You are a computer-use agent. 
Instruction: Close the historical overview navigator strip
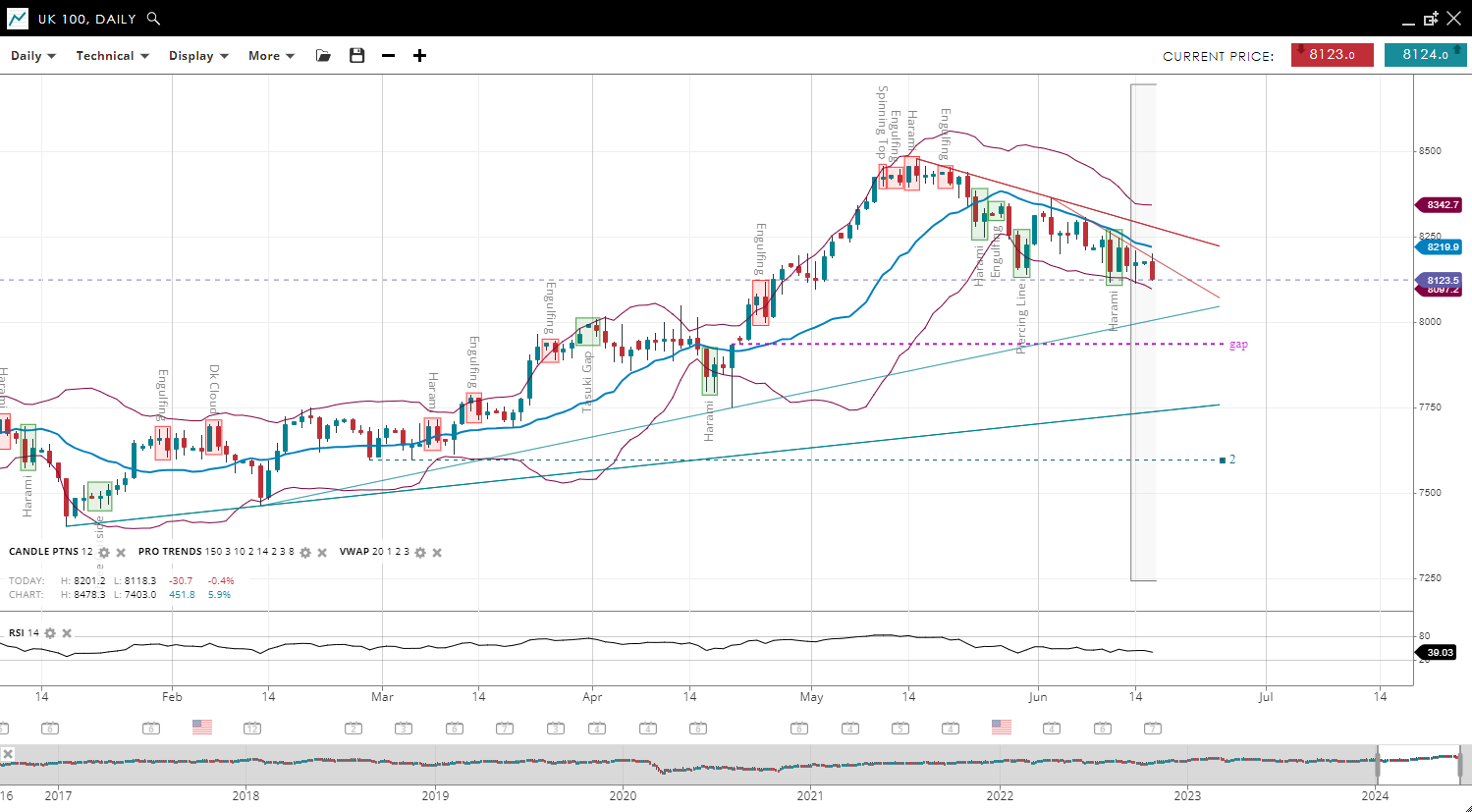(8, 754)
